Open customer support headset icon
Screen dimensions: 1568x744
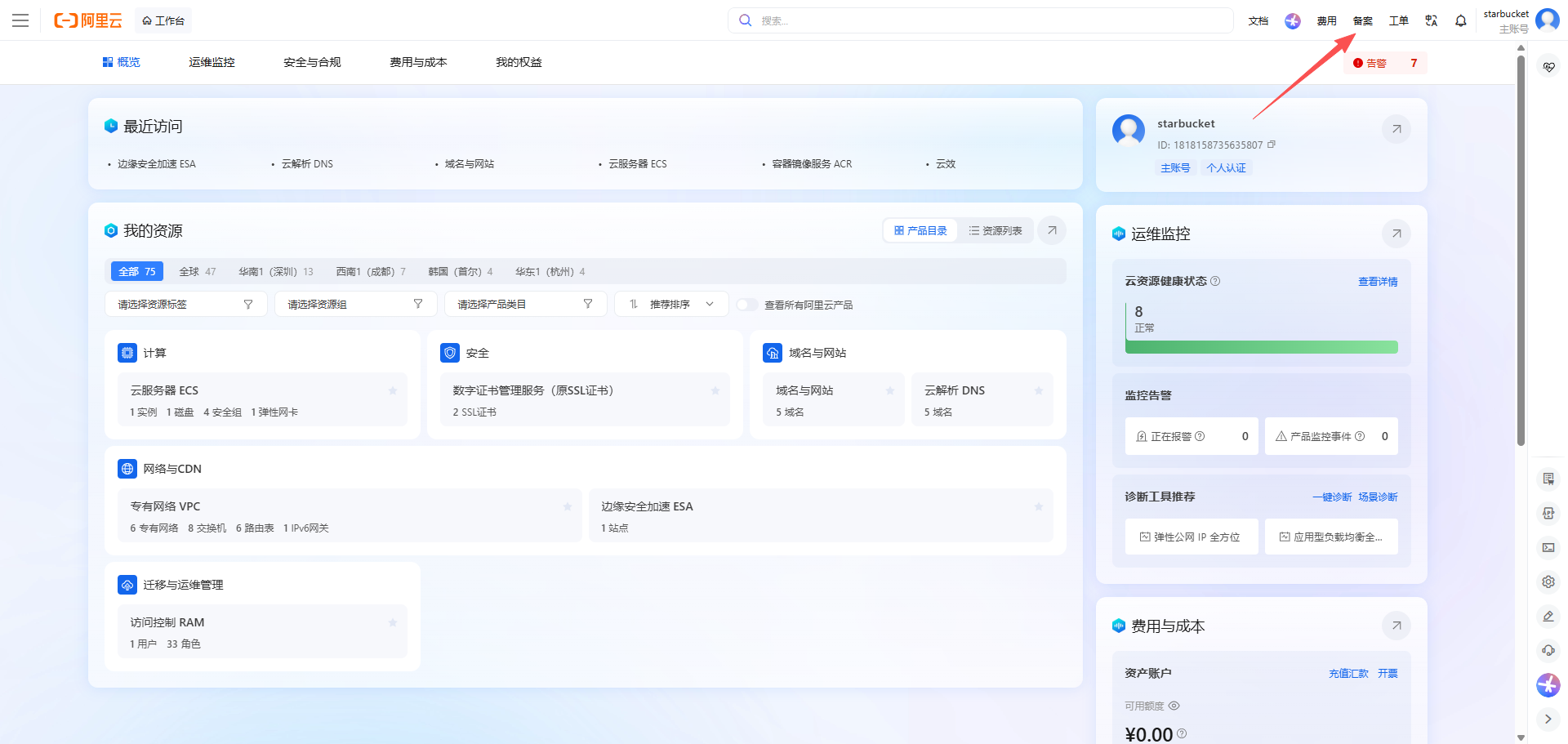click(x=1548, y=650)
